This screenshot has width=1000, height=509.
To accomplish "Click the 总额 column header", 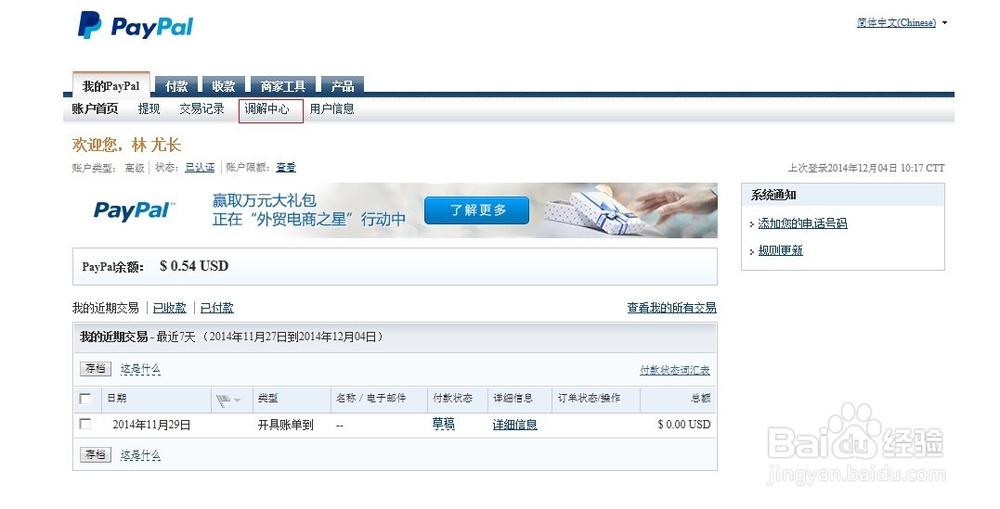I will [700, 398].
